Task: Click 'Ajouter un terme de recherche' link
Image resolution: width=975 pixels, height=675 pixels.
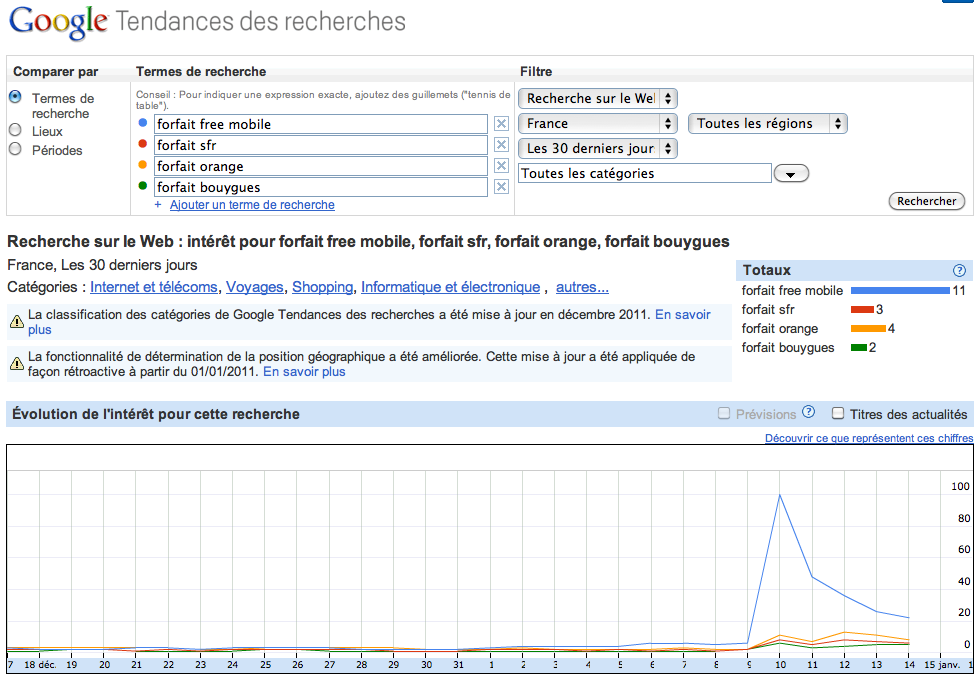Action: tap(252, 204)
